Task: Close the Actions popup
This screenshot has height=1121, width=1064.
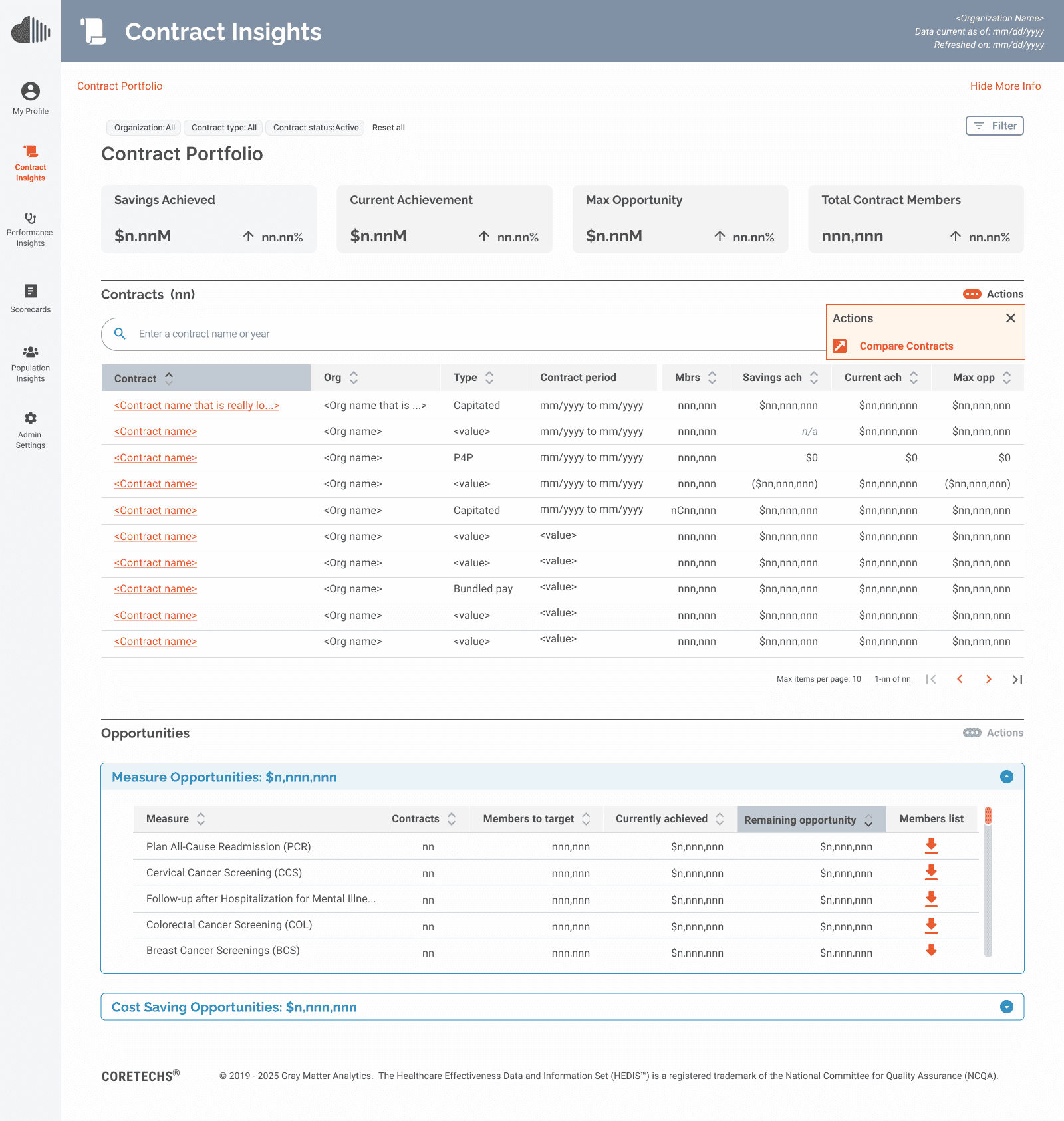Action: 1011,318
